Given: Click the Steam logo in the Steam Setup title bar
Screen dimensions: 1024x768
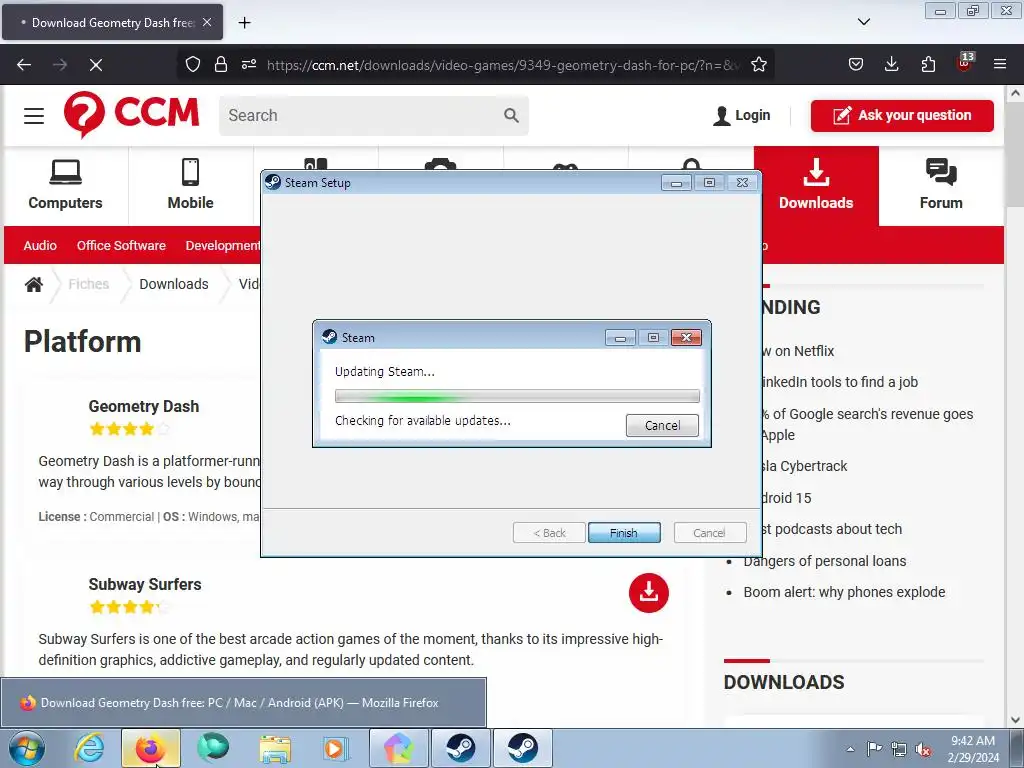Looking at the screenshot, I should click(x=272, y=182).
